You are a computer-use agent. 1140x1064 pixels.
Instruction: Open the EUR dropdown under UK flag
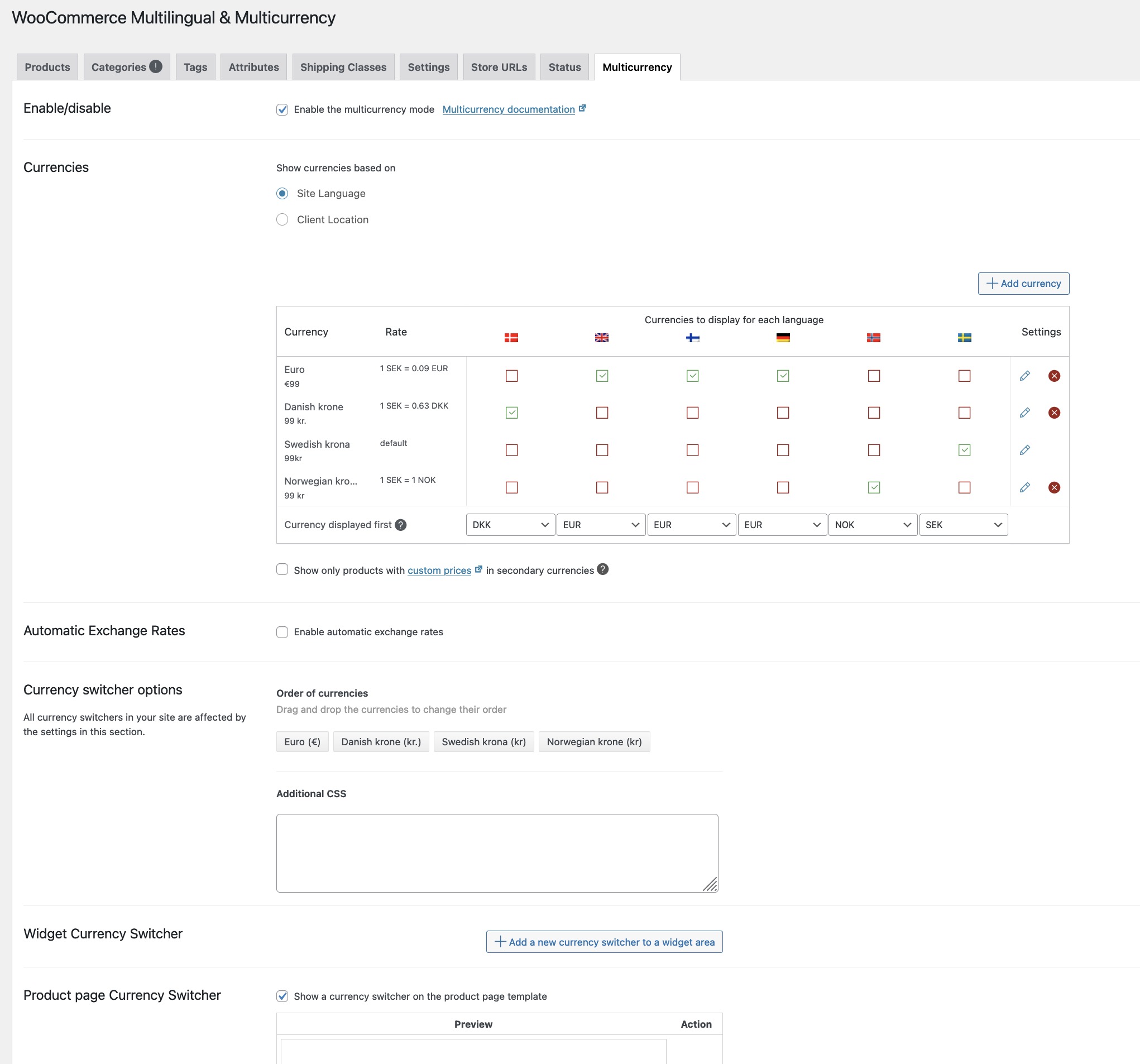601,525
